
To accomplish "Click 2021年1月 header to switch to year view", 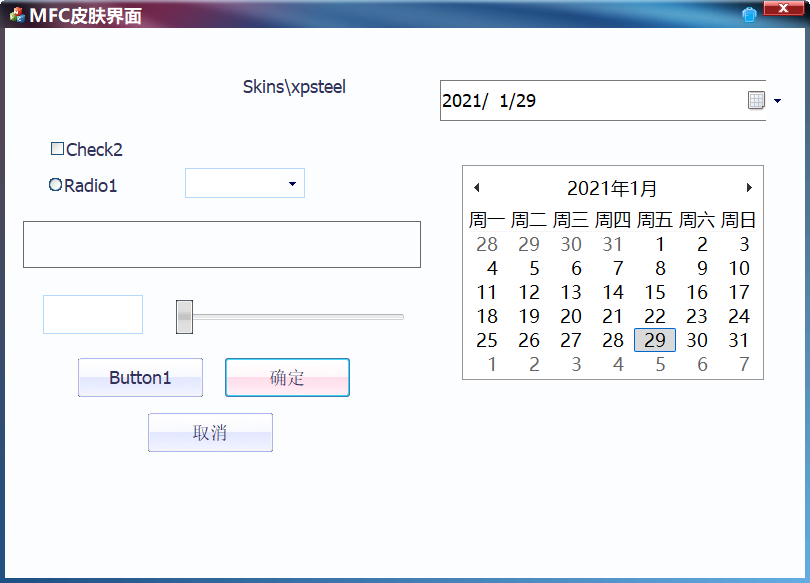I will click(x=611, y=187).
